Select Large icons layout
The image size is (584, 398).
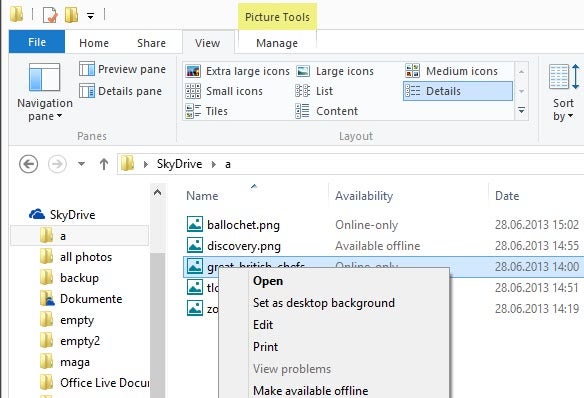coord(334,71)
